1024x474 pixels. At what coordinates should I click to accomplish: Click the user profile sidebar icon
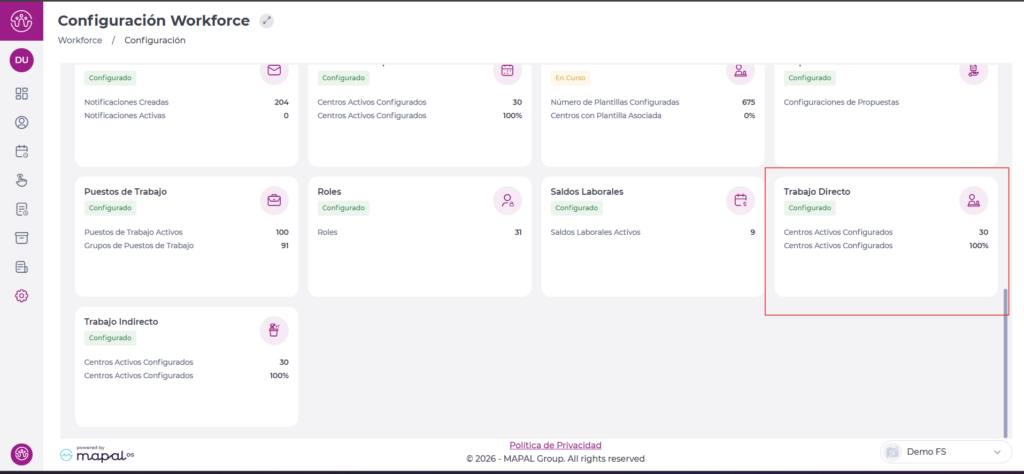(x=22, y=122)
